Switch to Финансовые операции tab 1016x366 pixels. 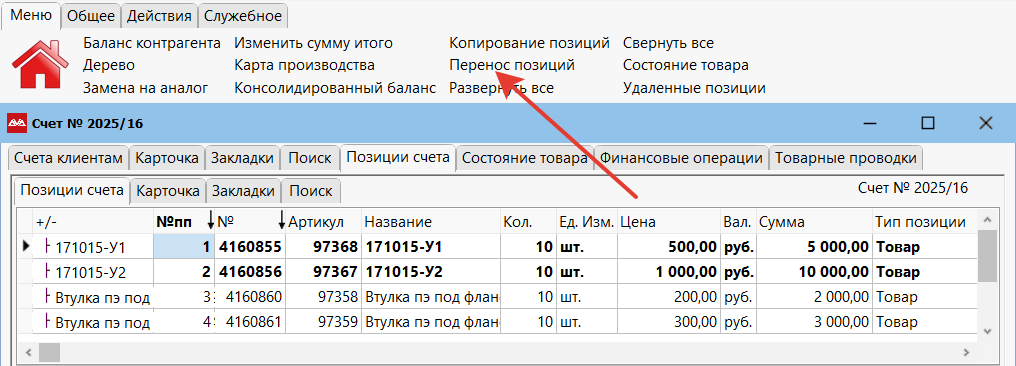680,158
